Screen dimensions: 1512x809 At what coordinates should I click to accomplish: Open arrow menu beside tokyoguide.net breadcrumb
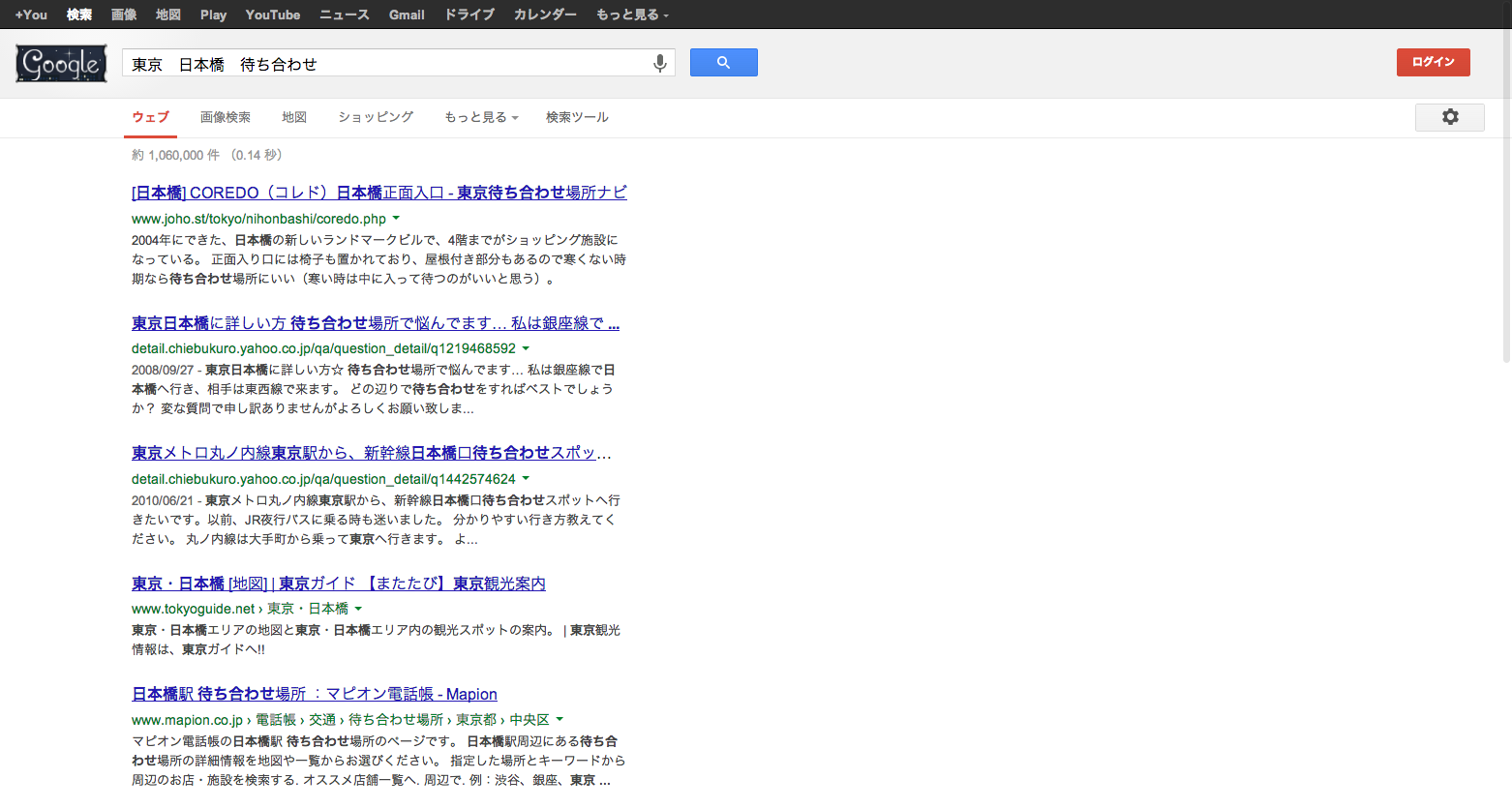click(358, 609)
